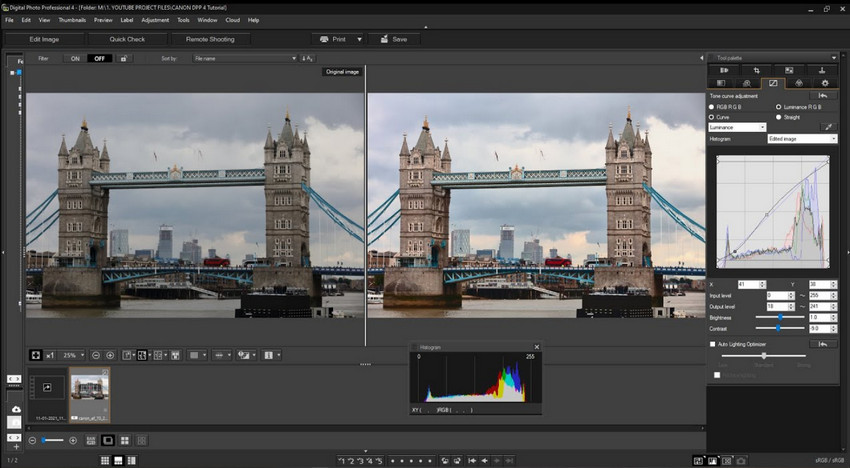Turn the filter OFF
Image resolution: width=850 pixels, height=468 pixels.
click(100, 59)
